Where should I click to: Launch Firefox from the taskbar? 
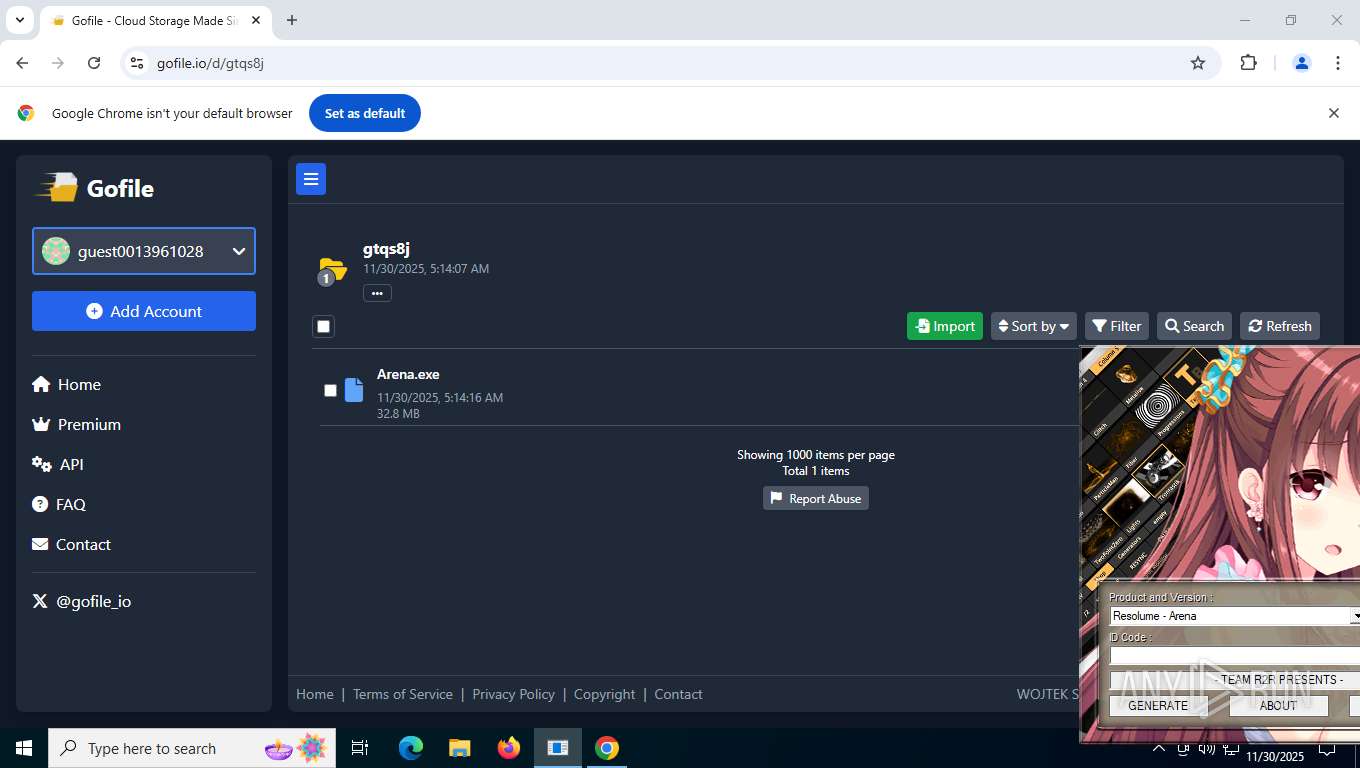pos(509,748)
